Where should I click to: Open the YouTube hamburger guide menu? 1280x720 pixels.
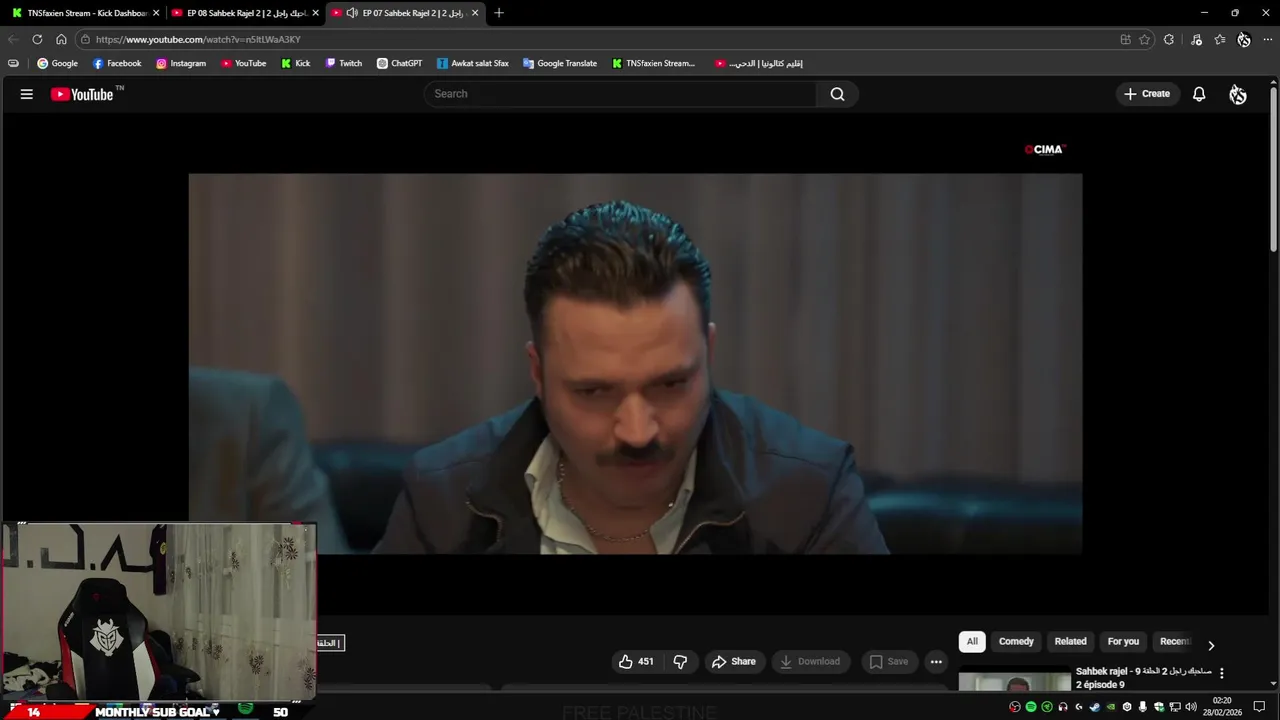tap(27, 94)
